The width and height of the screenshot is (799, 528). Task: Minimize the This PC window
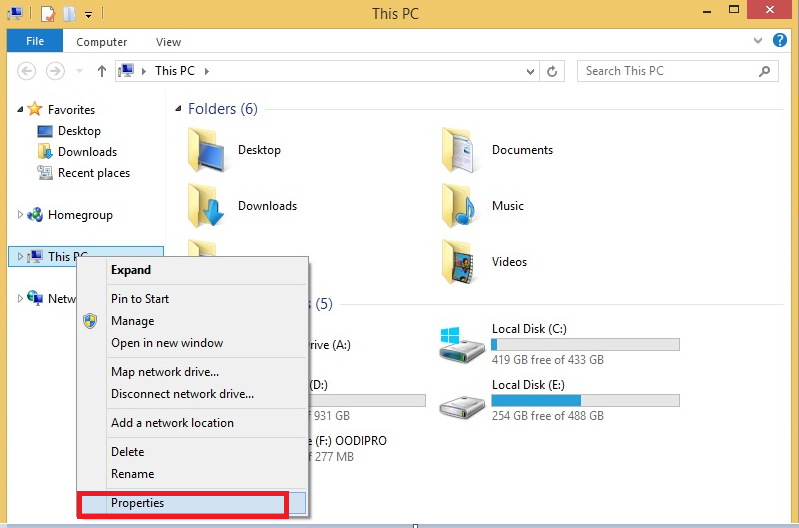pyautogui.click(x=707, y=11)
